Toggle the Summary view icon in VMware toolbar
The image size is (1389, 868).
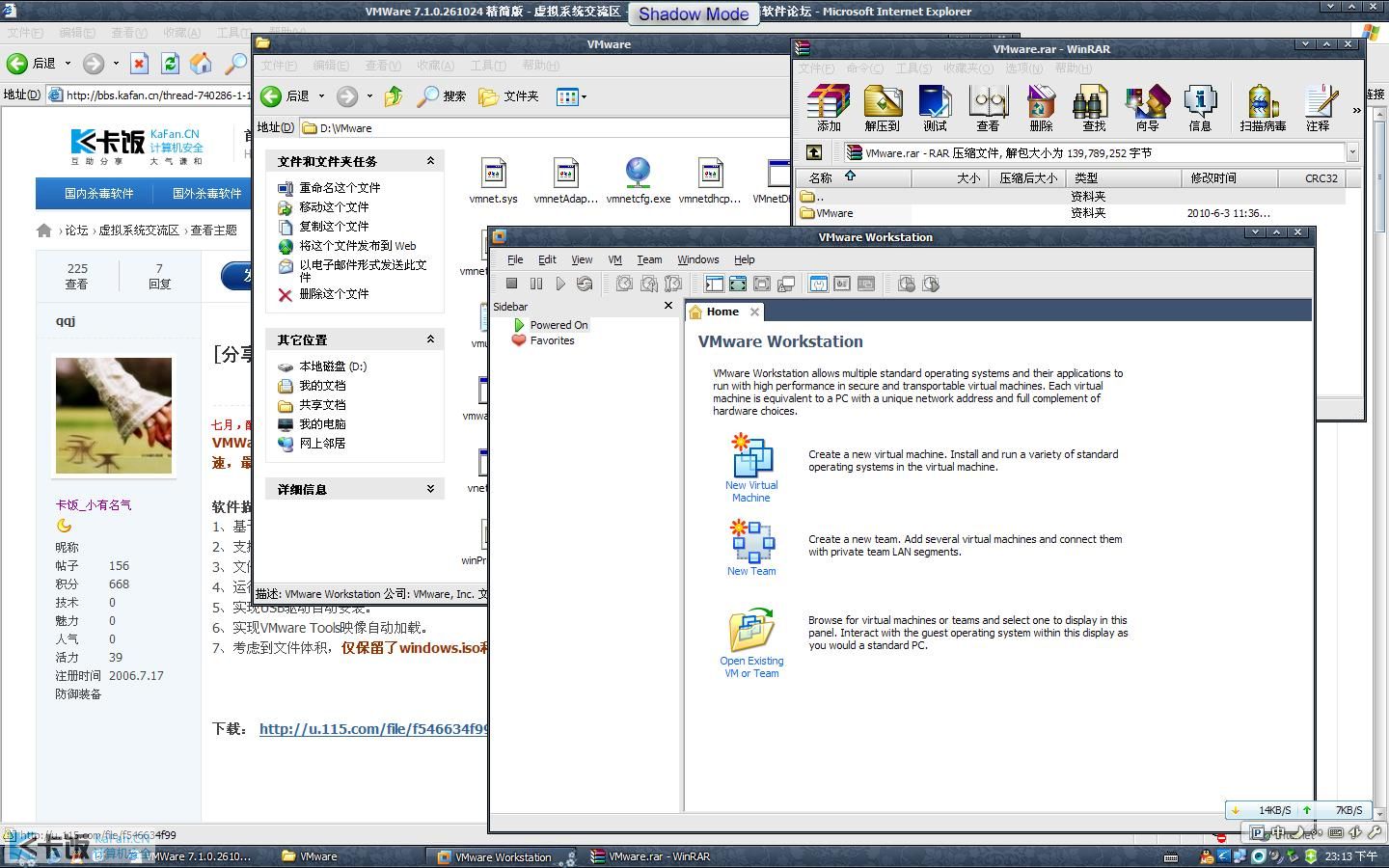(x=818, y=284)
